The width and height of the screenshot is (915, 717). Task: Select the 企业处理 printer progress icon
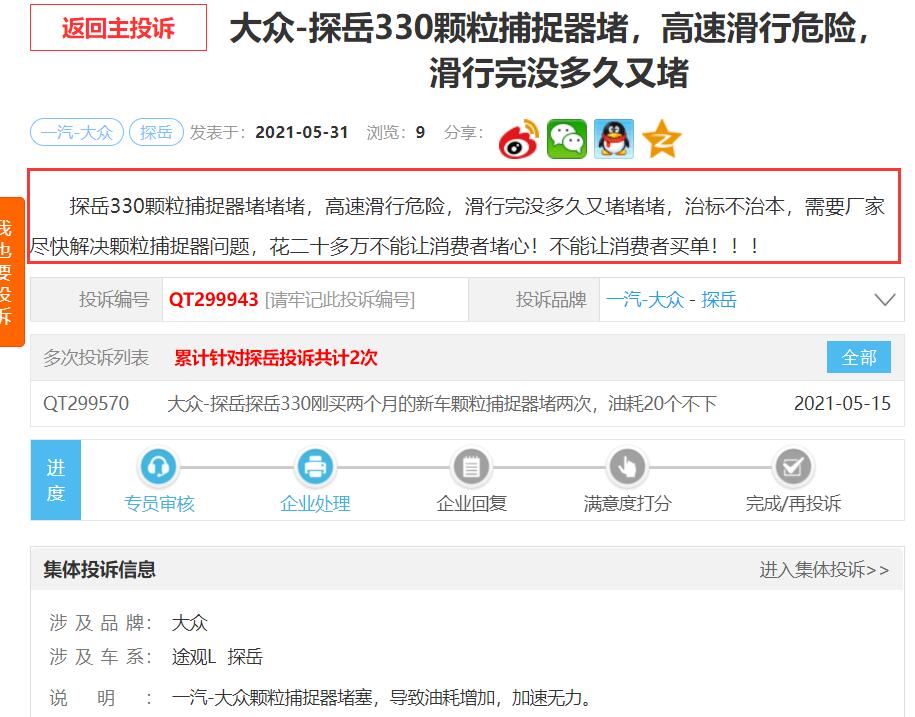[x=315, y=467]
